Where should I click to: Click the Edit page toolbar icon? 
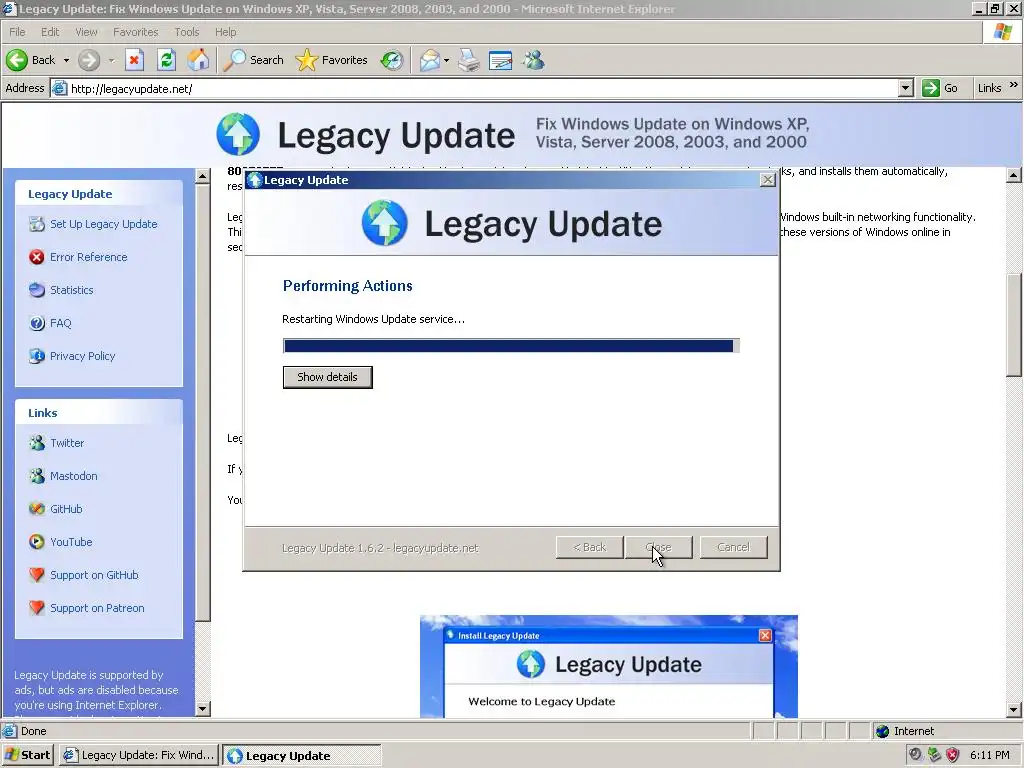500,60
